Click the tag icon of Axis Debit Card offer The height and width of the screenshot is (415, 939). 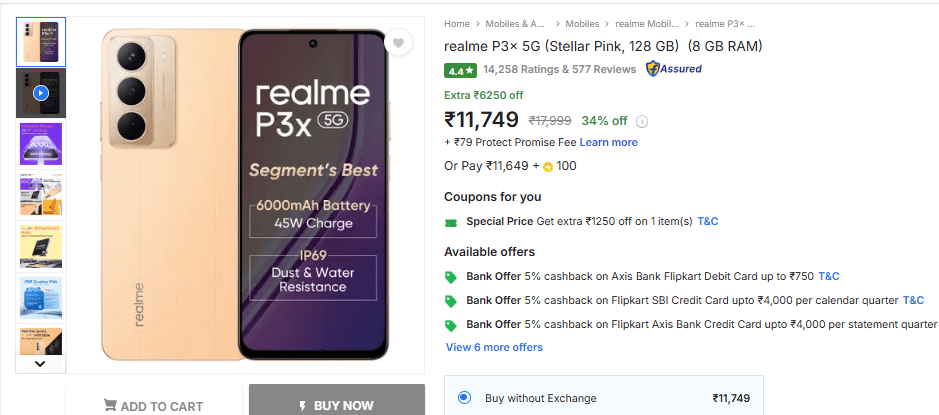pyautogui.click(x=452, y=277)
